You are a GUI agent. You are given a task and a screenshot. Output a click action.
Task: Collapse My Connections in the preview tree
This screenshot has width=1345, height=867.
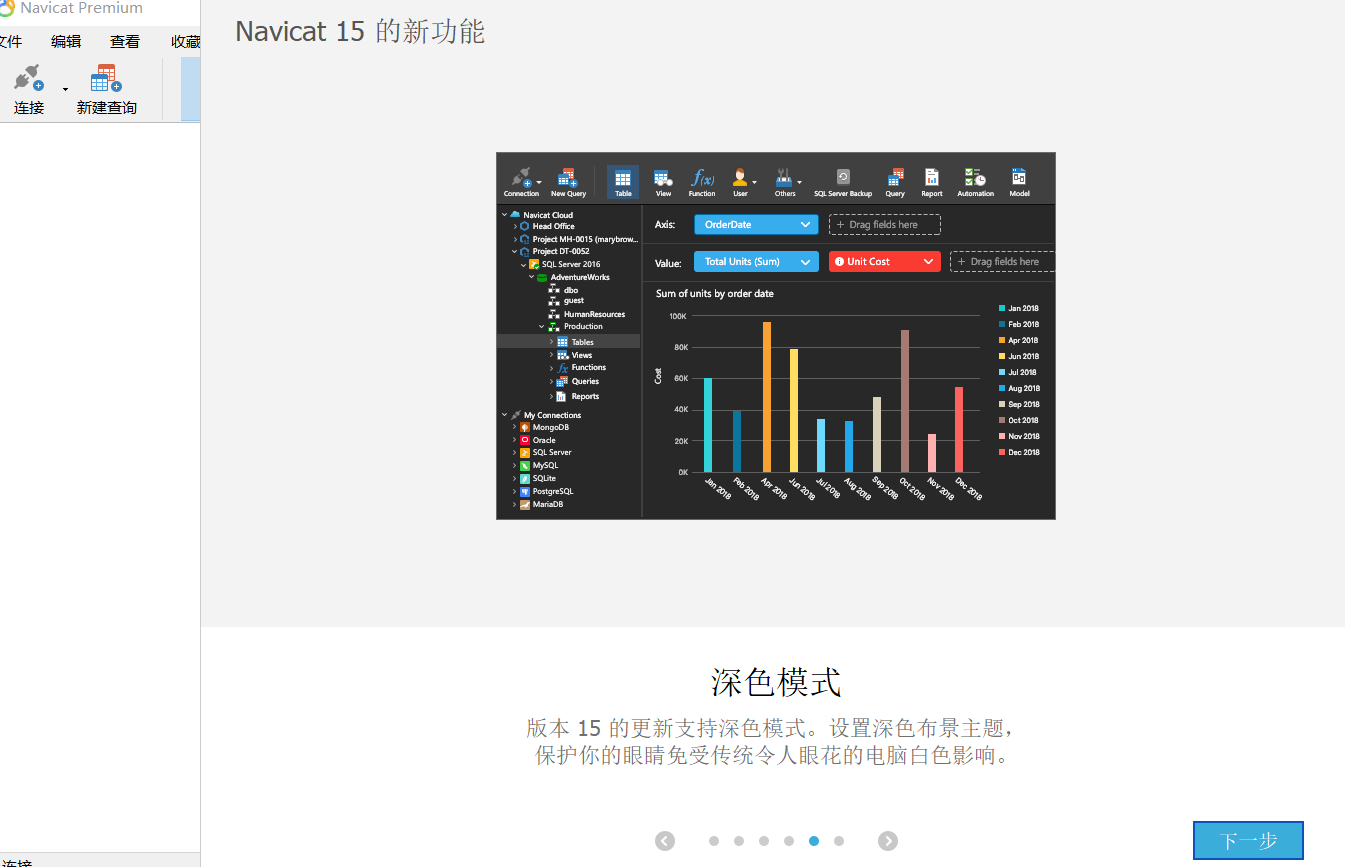[x=505, y=415]
